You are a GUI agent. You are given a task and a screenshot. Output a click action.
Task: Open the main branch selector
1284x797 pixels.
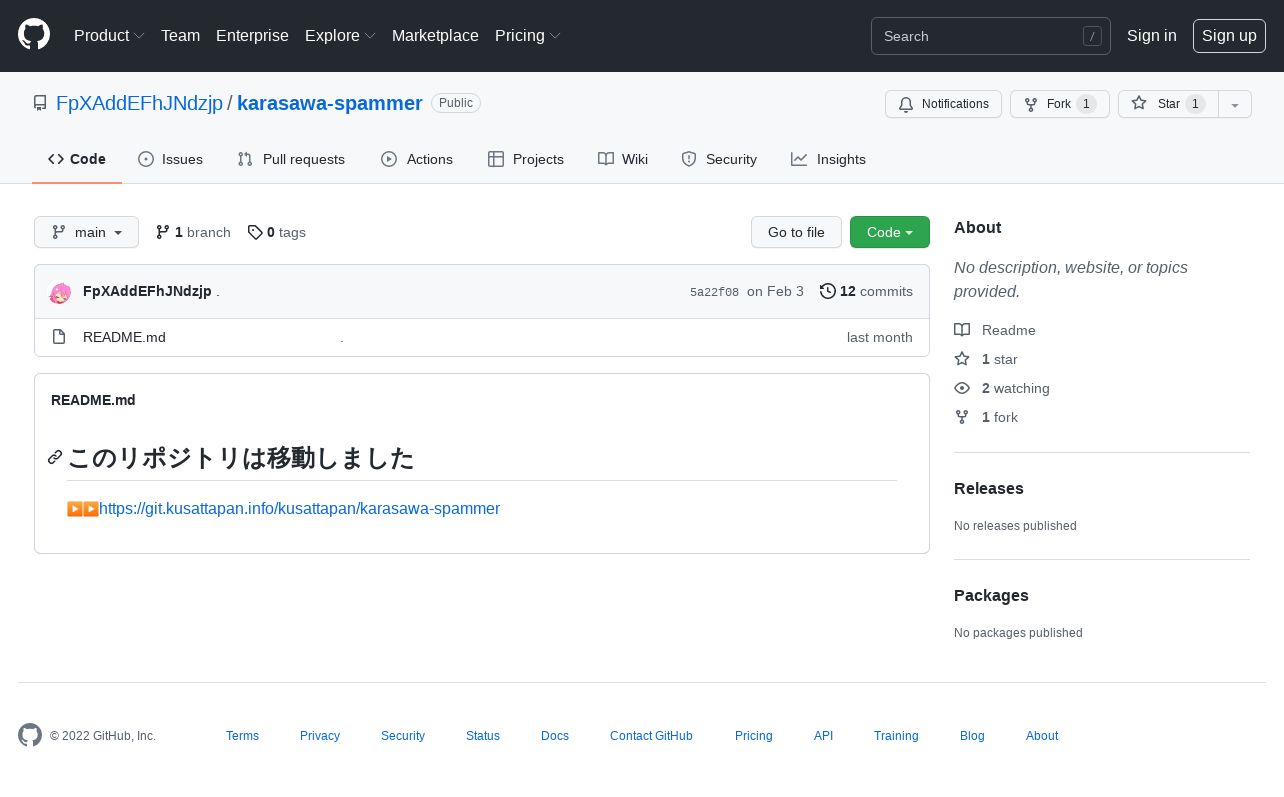click(86, 232)
